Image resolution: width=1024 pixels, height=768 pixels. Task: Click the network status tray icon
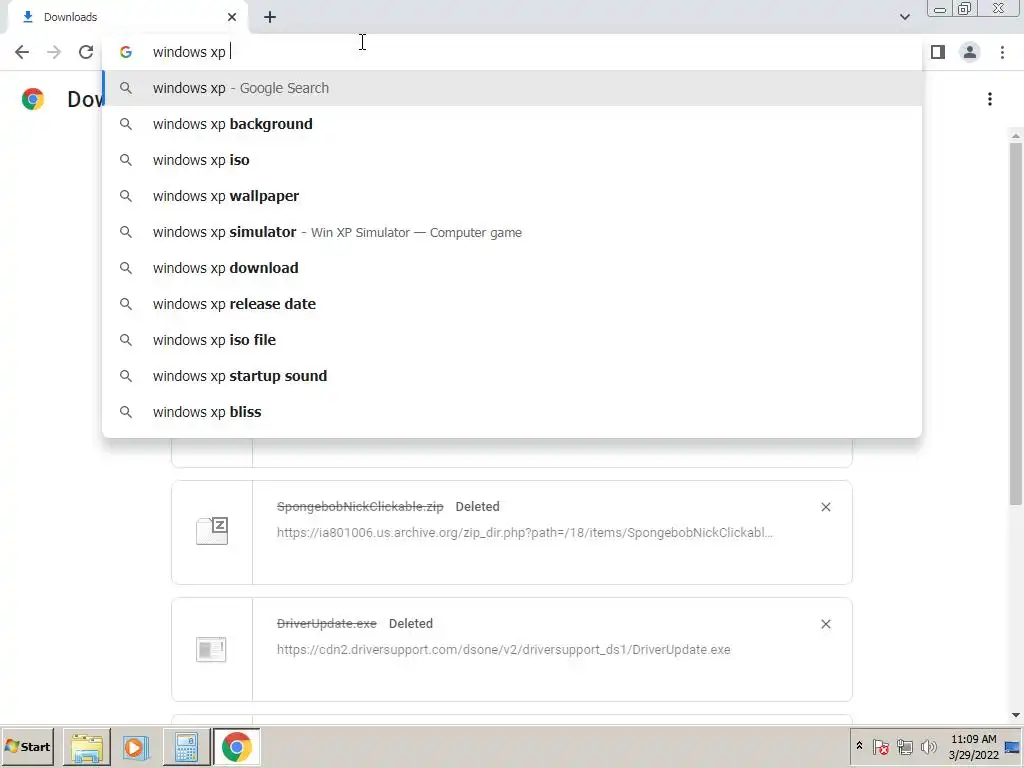904,746
